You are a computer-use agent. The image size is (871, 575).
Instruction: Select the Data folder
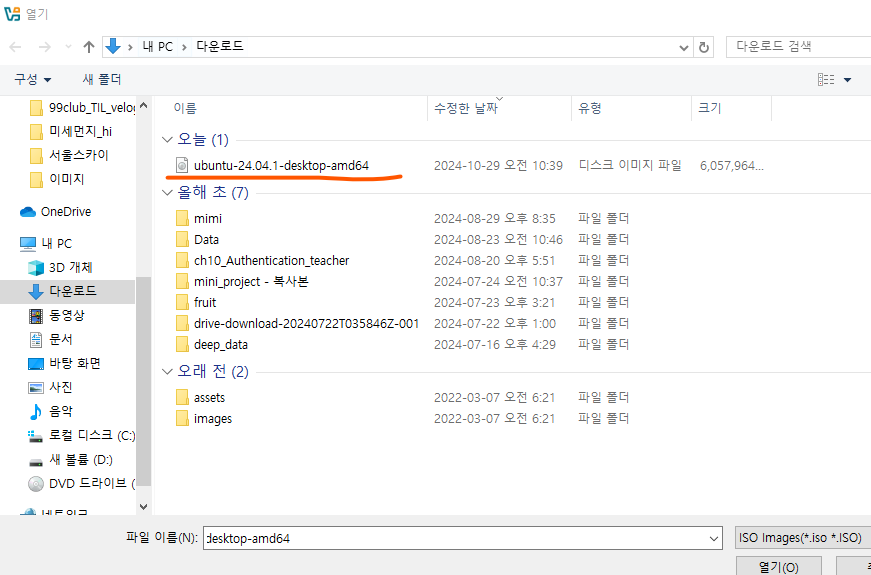[x=206, y=240]
